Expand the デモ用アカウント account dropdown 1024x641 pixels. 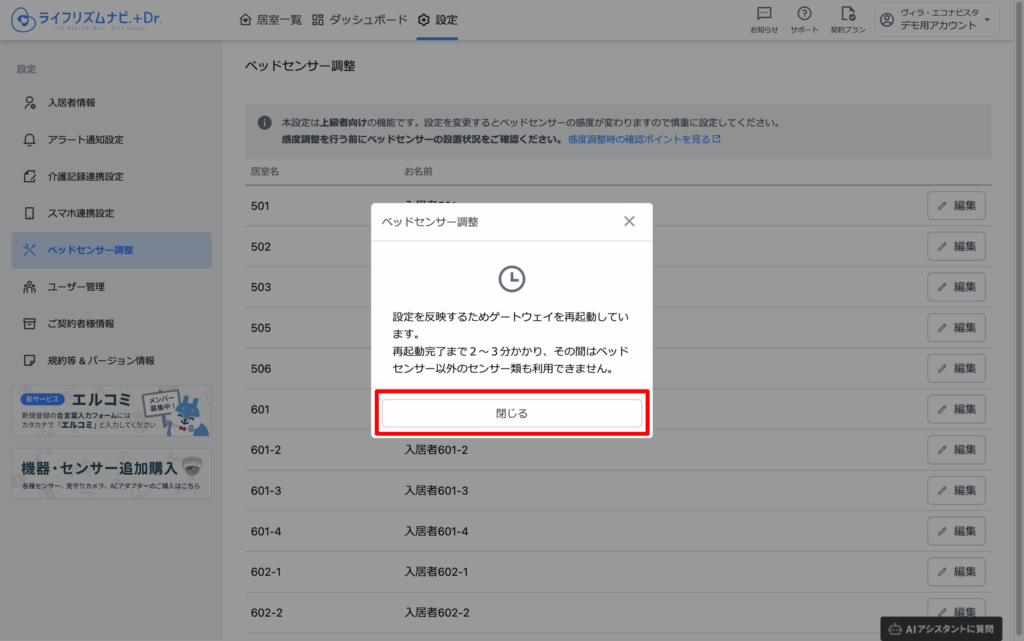(936, 19)
